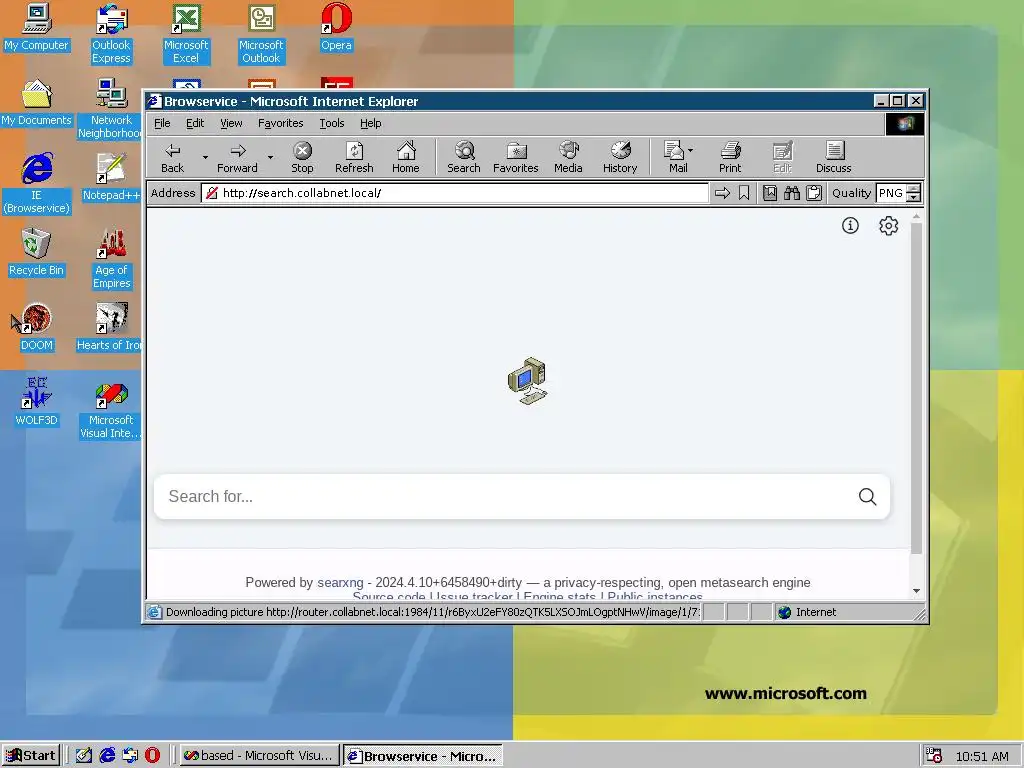Image resolution: width=1024 pixels, height=768 pixels.
Task: Click the bookmark icon beside address bar
Action: click(744, 193)
